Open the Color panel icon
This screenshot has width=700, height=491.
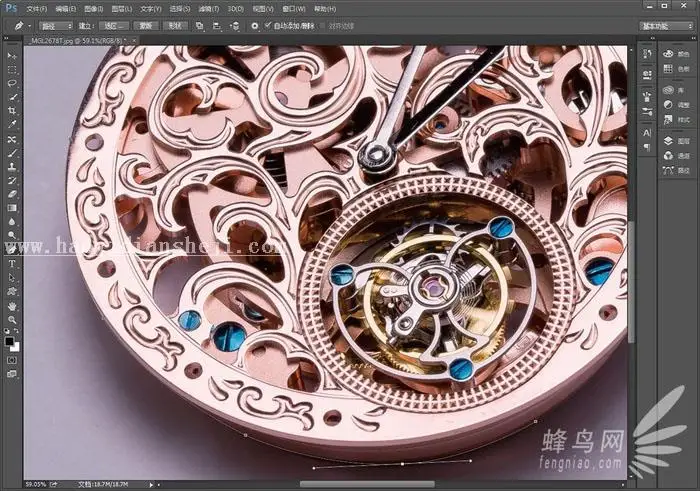(x=668, y=54)
